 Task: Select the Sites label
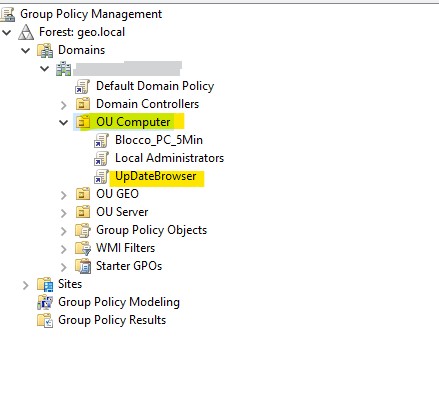[70, 284]
